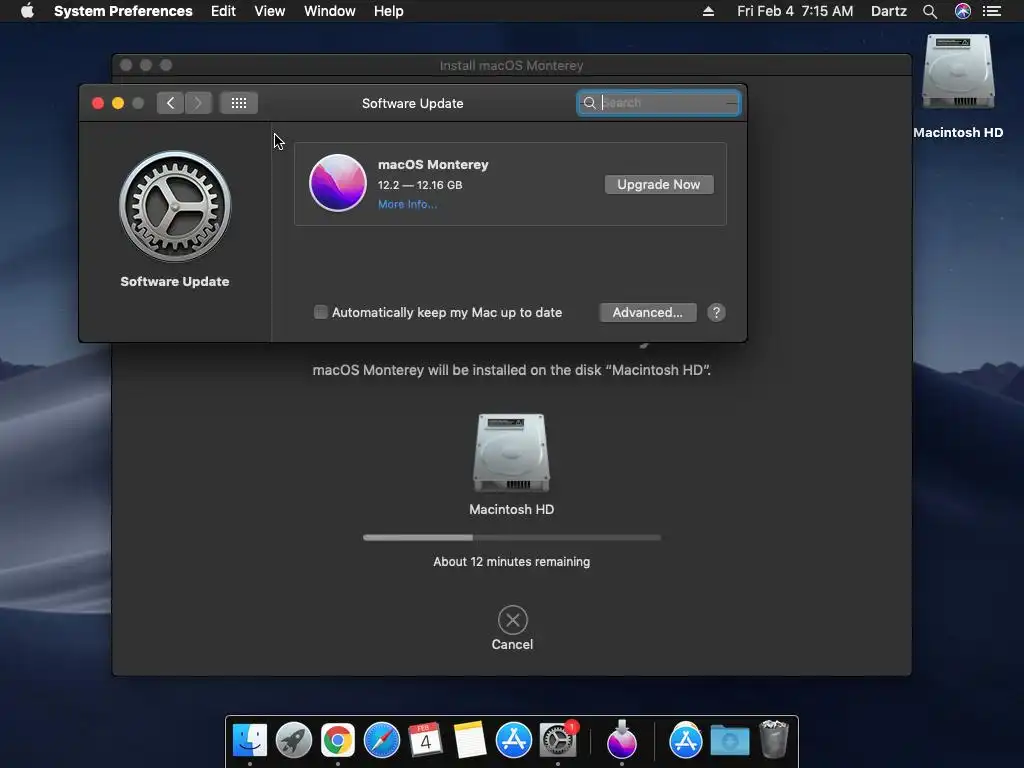Click the Install macOS Monterey window title
This screenshot has width=1024, height=768.
coord(511,65)
